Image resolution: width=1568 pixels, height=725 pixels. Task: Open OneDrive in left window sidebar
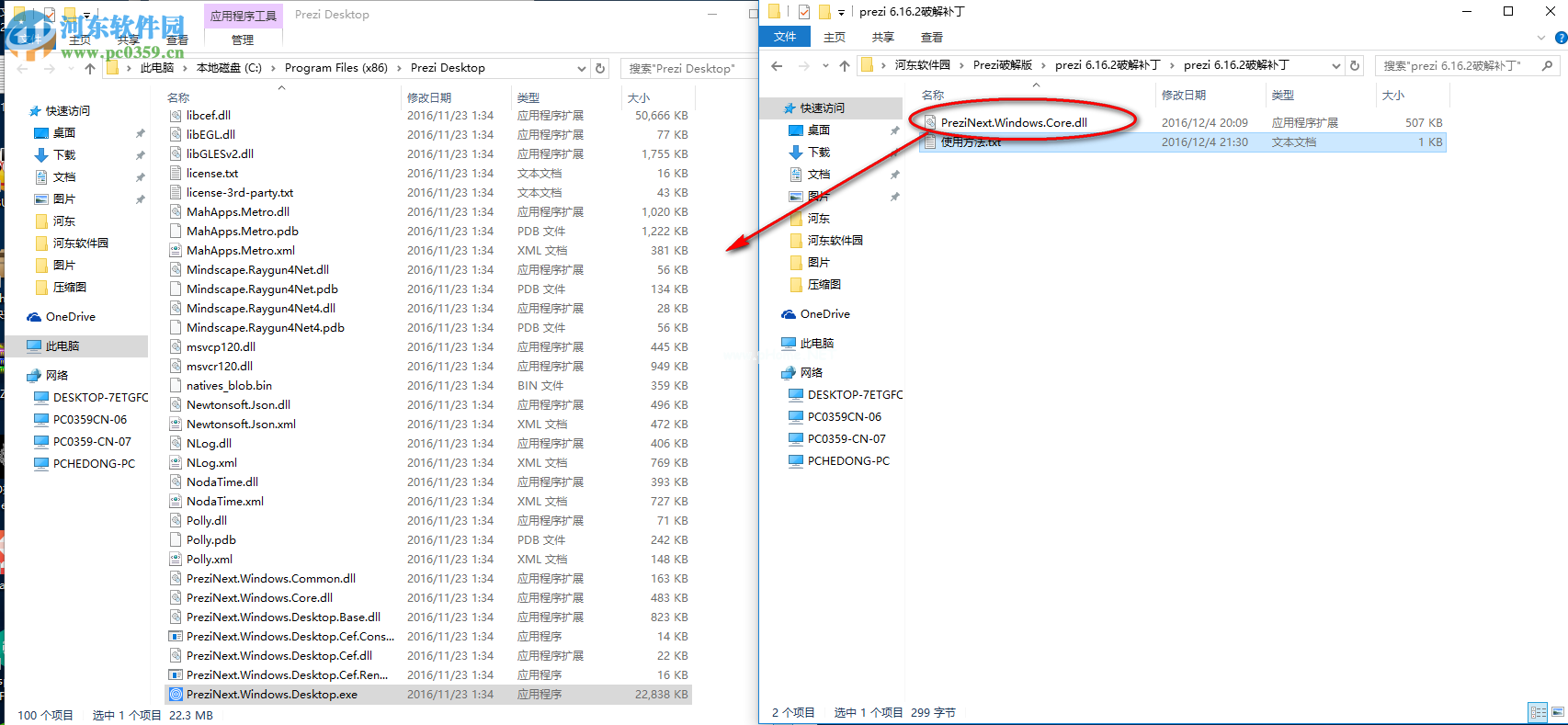point(70,316)
